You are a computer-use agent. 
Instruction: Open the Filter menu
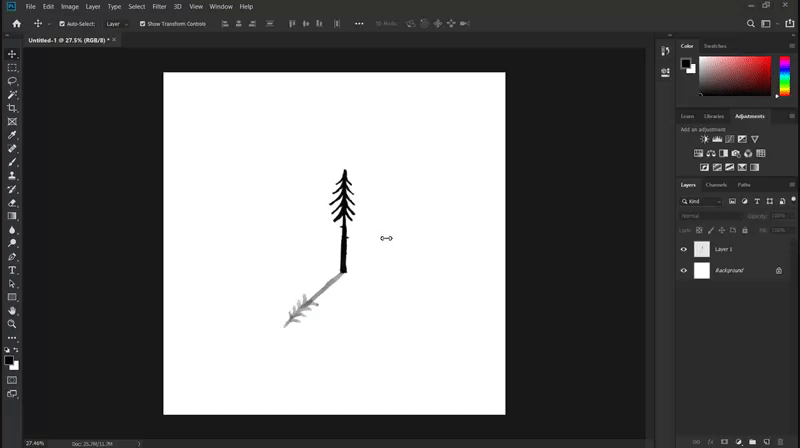tap(159, 7)
